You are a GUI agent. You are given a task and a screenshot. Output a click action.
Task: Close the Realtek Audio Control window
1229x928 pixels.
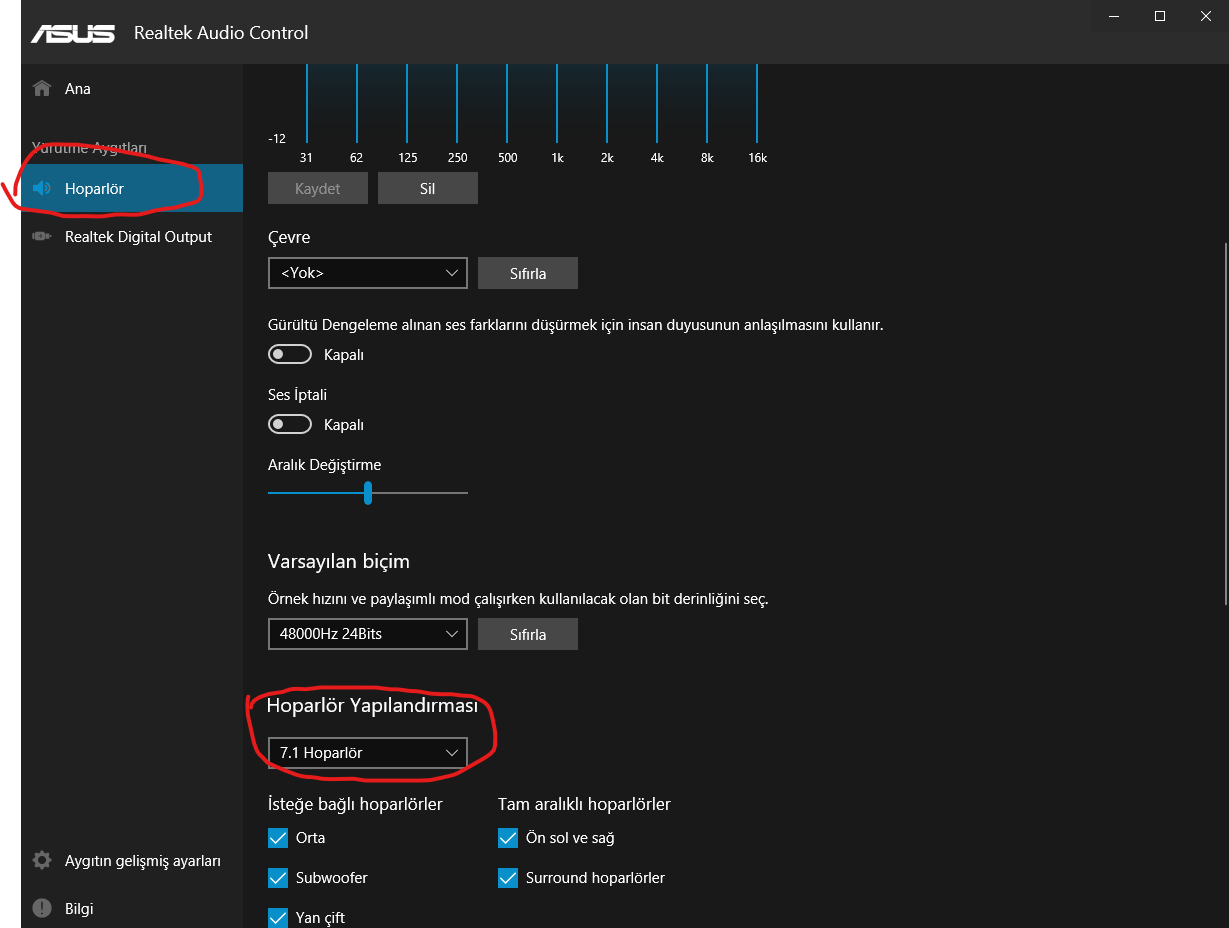click(x=1206, y=16)
